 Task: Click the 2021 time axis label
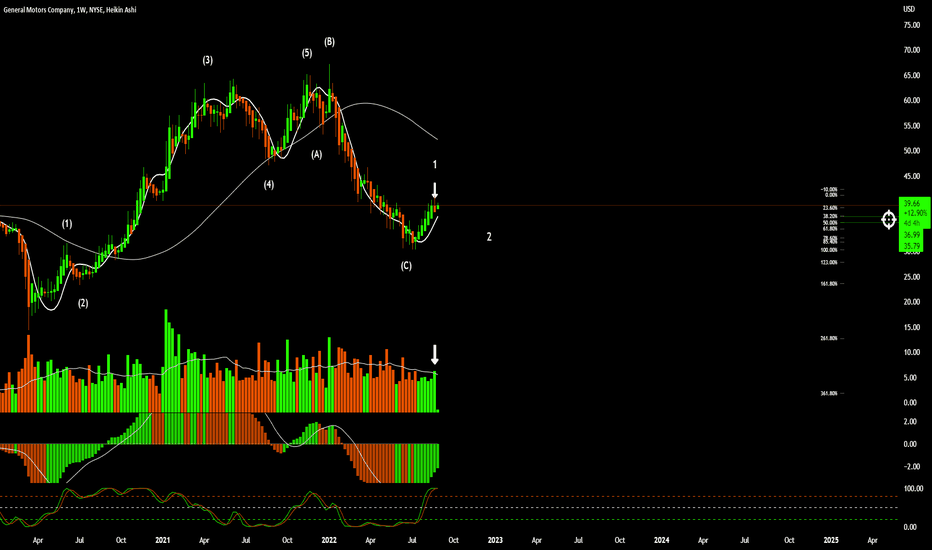tap(162, 540)
